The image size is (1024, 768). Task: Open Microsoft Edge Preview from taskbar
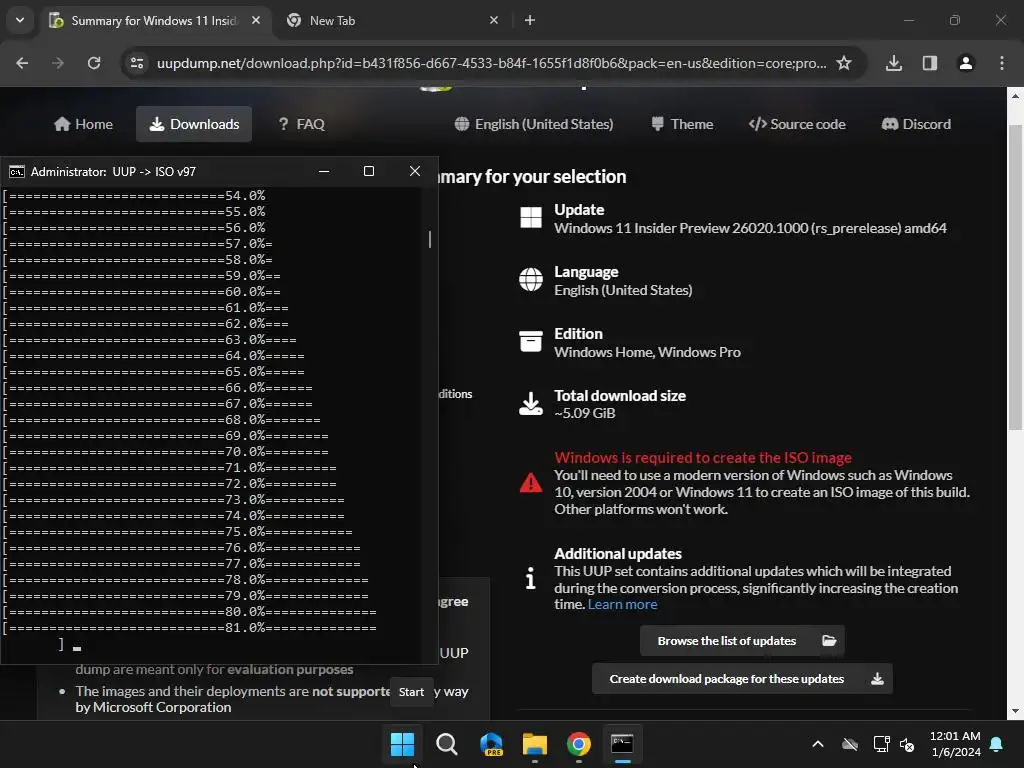491,744
